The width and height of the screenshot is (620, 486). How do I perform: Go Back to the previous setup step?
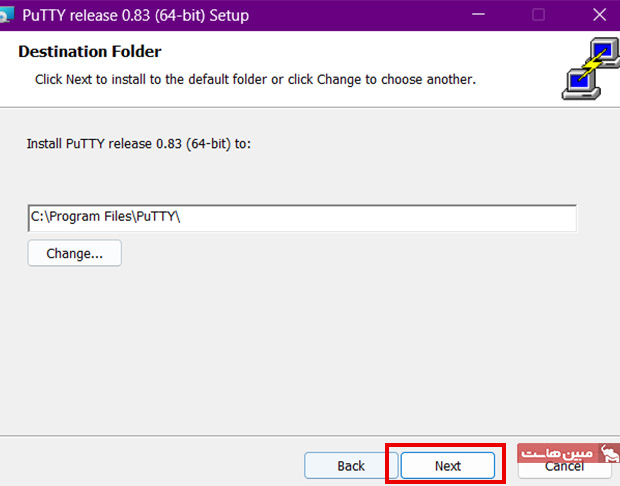(350, 466)
